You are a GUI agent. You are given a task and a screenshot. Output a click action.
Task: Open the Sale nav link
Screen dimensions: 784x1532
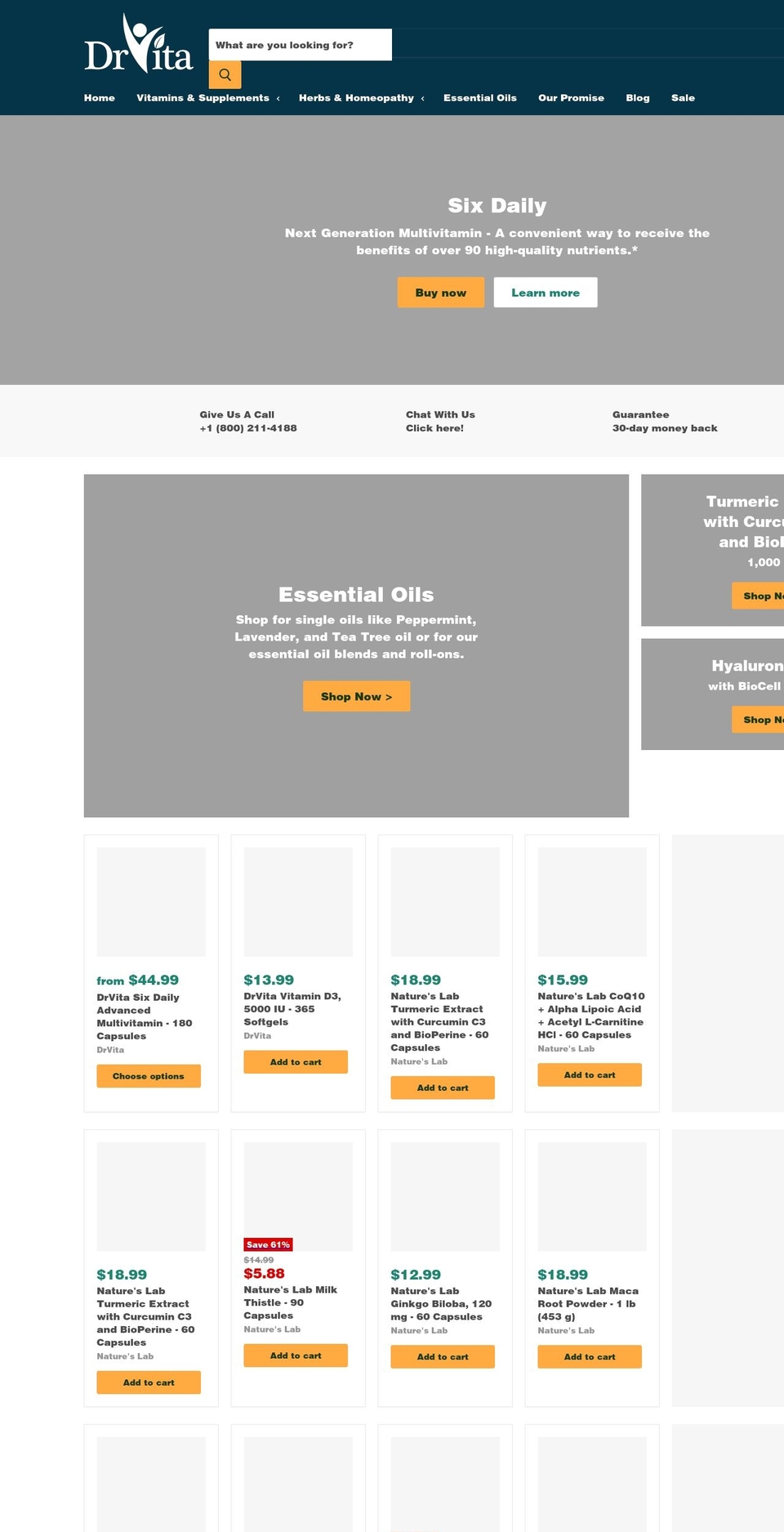[683, 98]
